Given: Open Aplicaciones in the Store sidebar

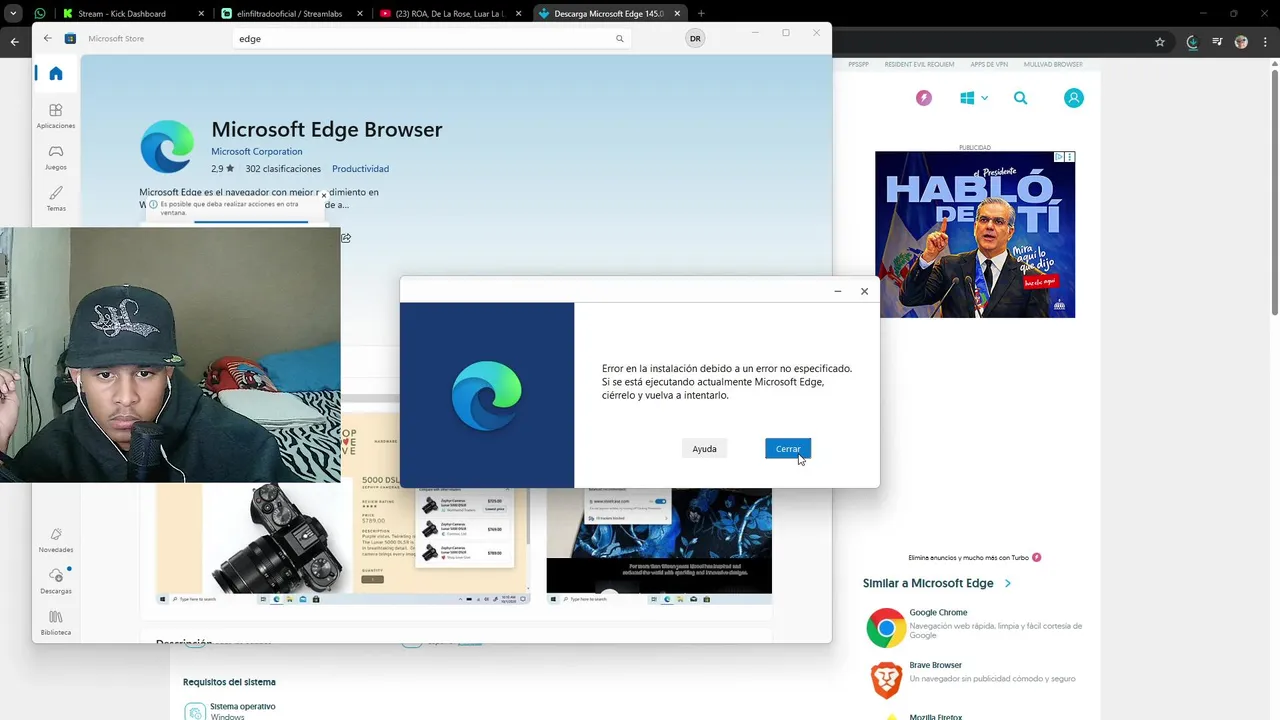Looking at the screenshot, I should pos(56,115).
